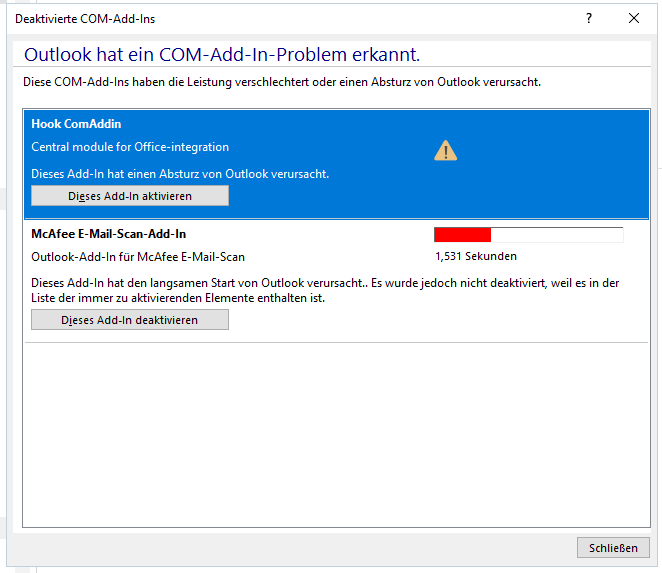Image resolution: width=662 pixels, height=573 pixels.
Task: Open dialog help via question mark
Action: (589, 18)
